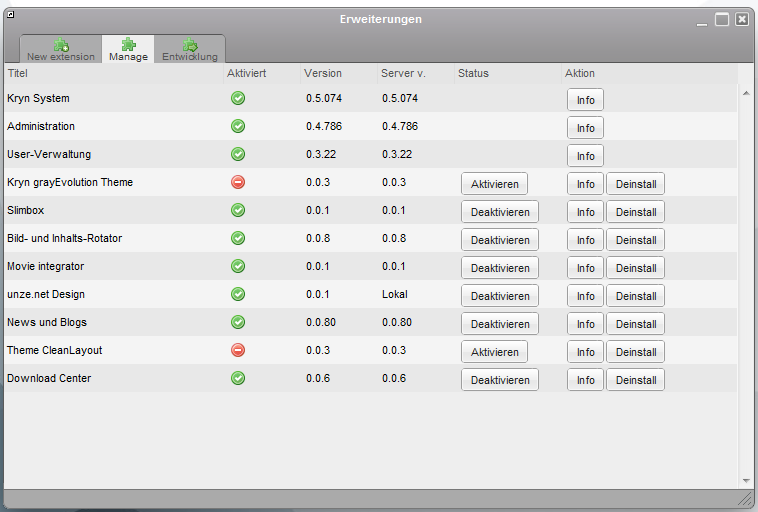Click the green check icon for Slimbox

(x=238, y=210)
